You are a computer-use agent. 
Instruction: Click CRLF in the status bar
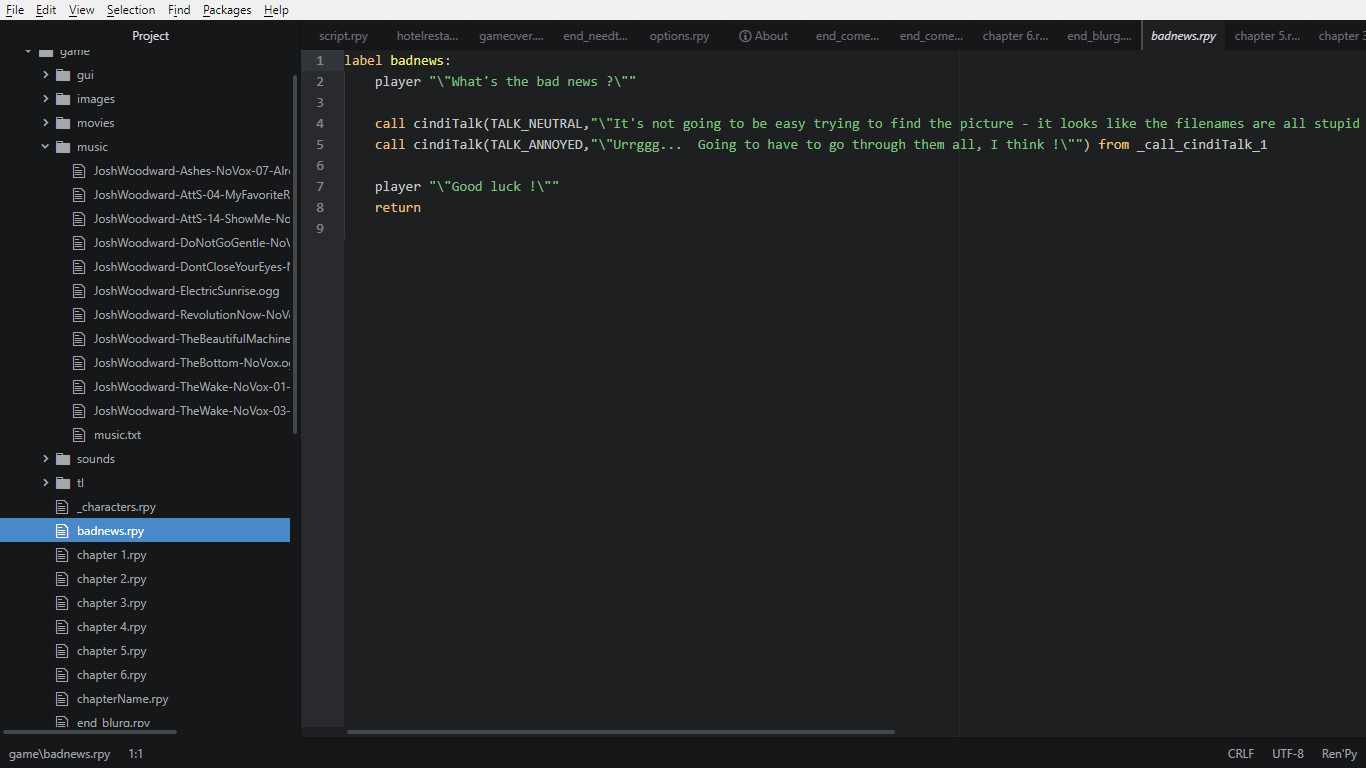tap(1240, 753)
